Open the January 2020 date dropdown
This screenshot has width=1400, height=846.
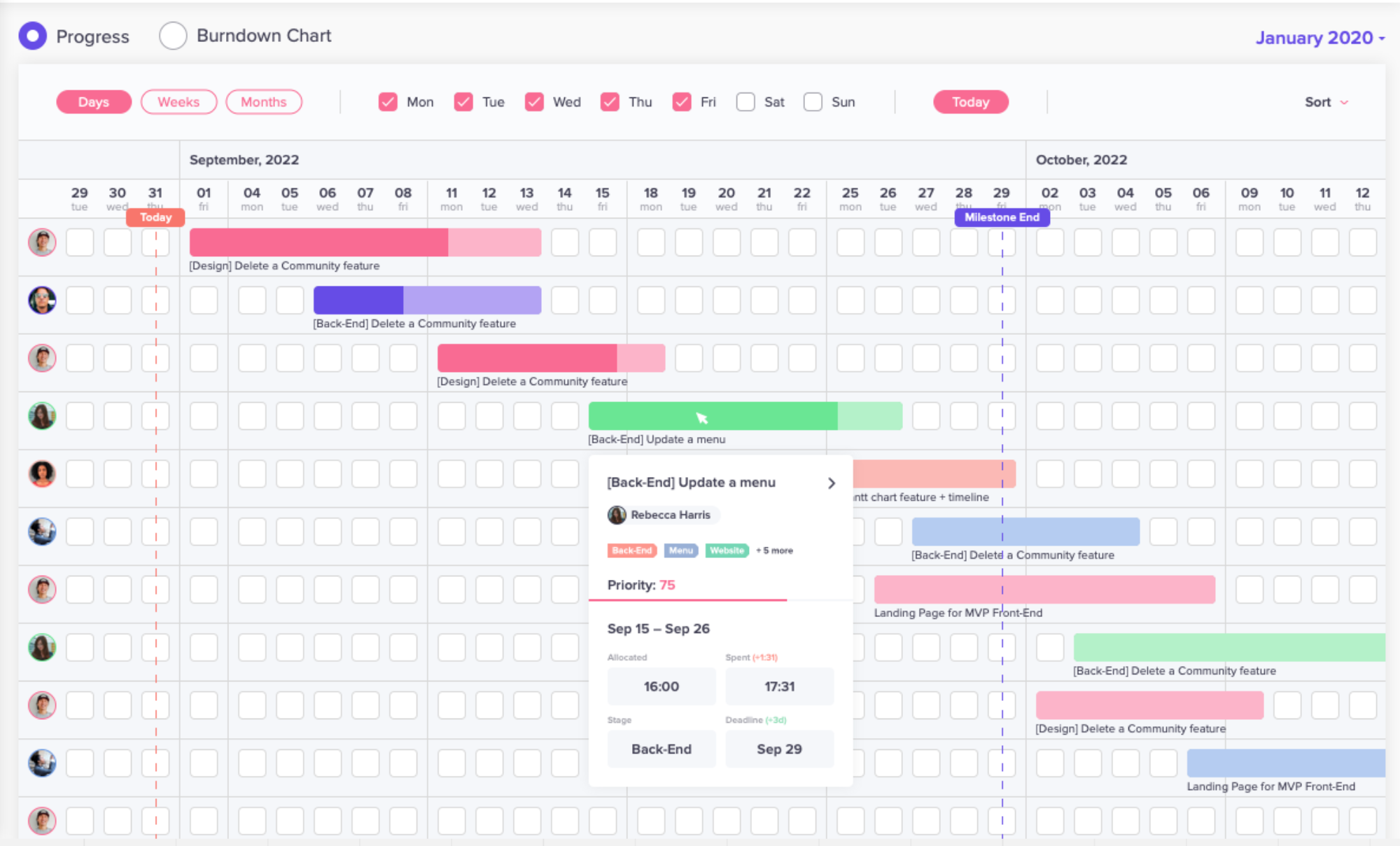pos(1319,38)
